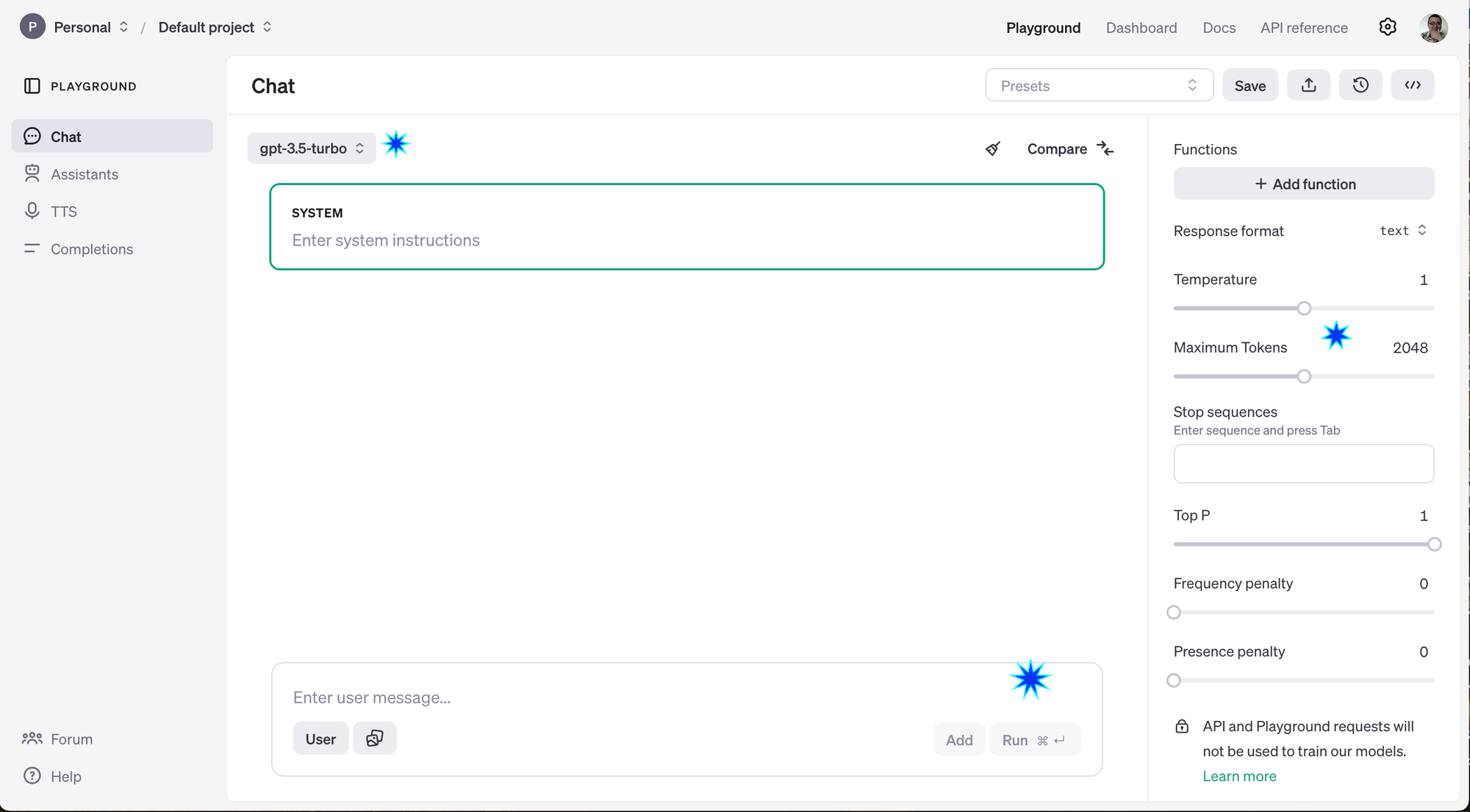Open Assistants in the sidebar
Screen dimensions: 1470x812
85,174
